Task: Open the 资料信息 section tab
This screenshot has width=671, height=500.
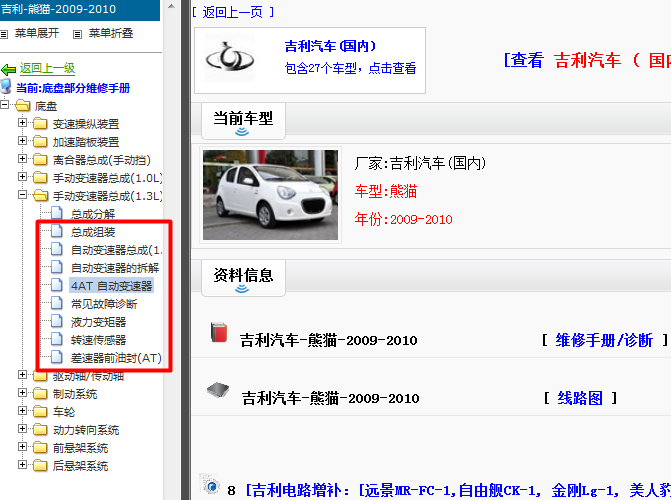Action: pos(243,278)
